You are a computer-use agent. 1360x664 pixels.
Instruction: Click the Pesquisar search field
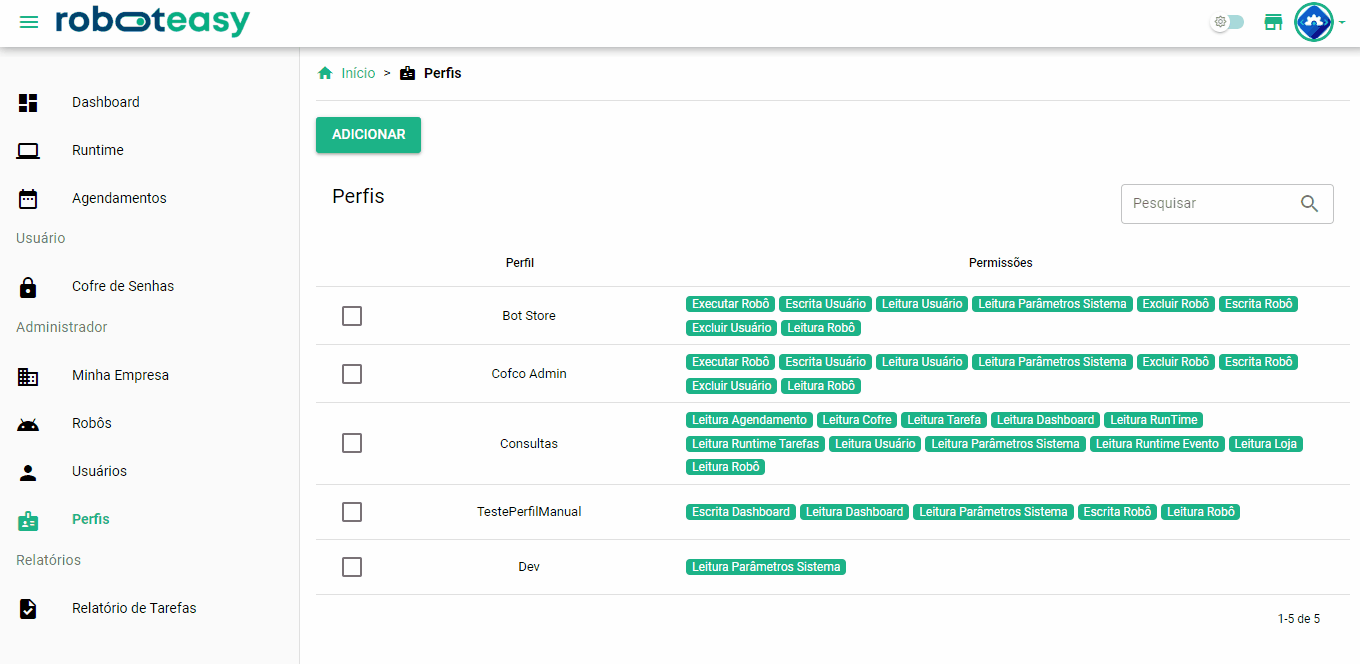[1208, 204]
